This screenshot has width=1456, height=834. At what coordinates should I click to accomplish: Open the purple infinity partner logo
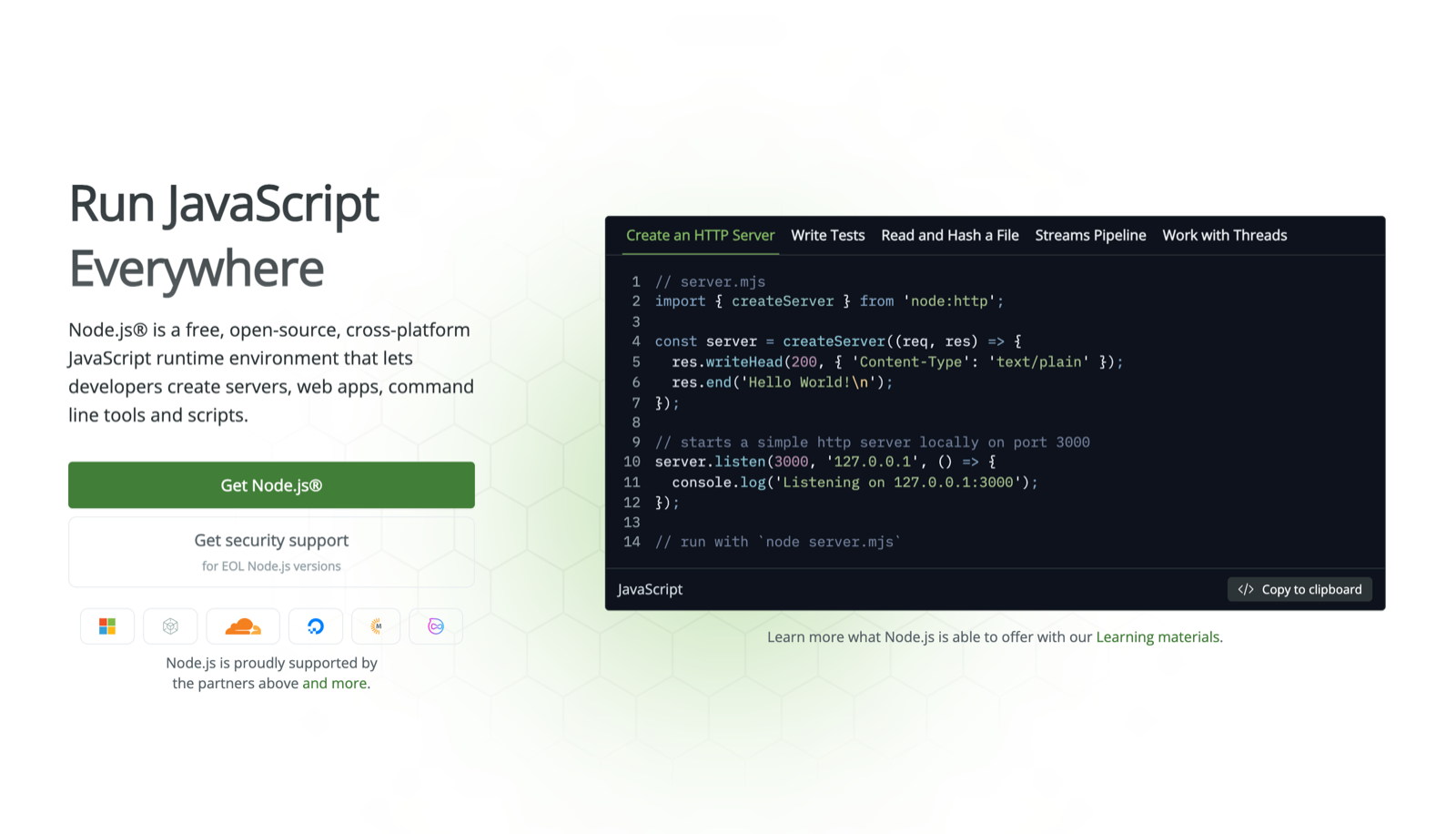tap(436, 626)
